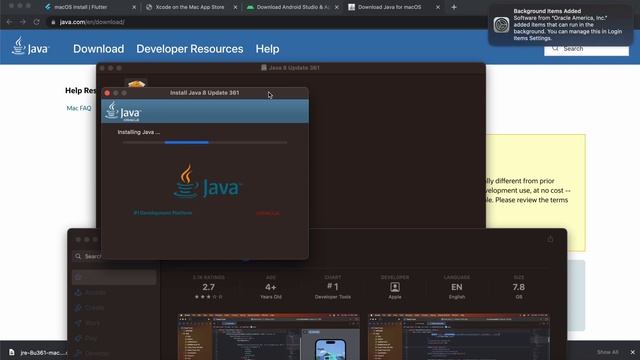Switch to the 'Download Android Studio' tab

292,7
